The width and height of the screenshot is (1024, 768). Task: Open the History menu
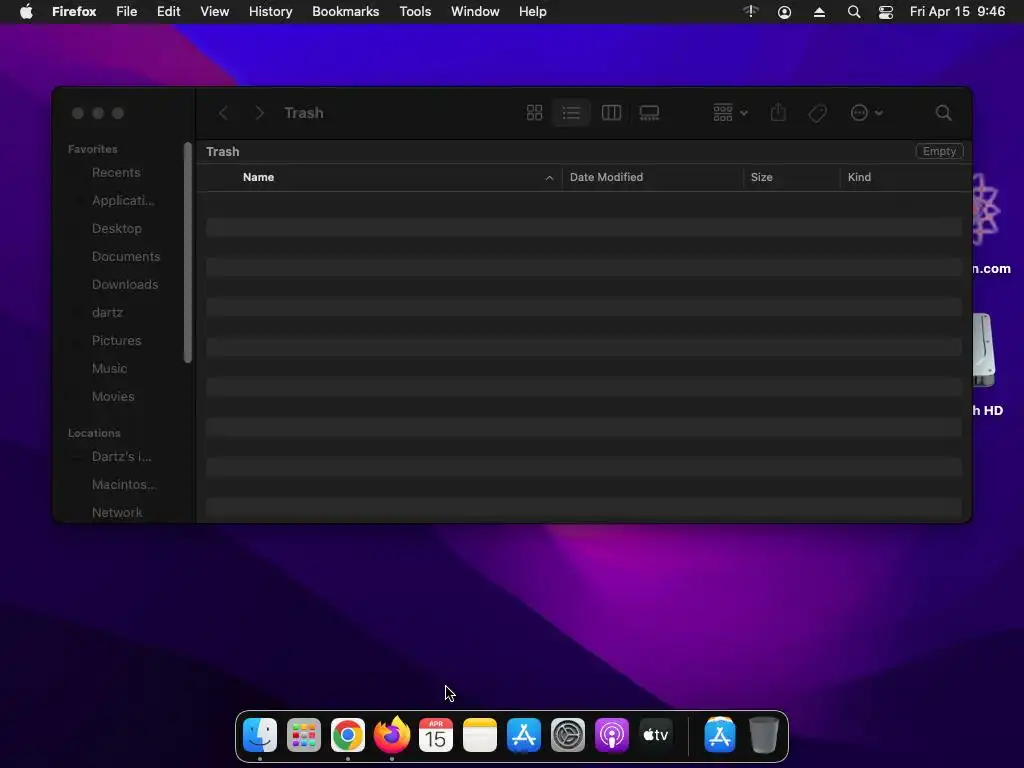(270, 12)
